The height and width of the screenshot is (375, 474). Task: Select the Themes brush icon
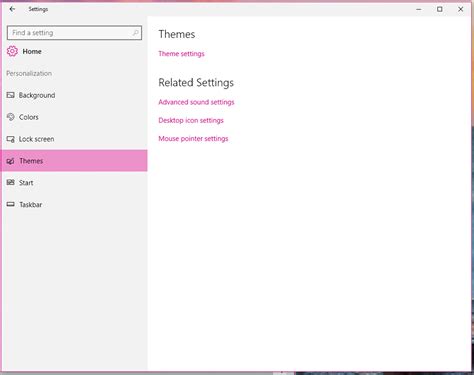[x=11, y=161]
